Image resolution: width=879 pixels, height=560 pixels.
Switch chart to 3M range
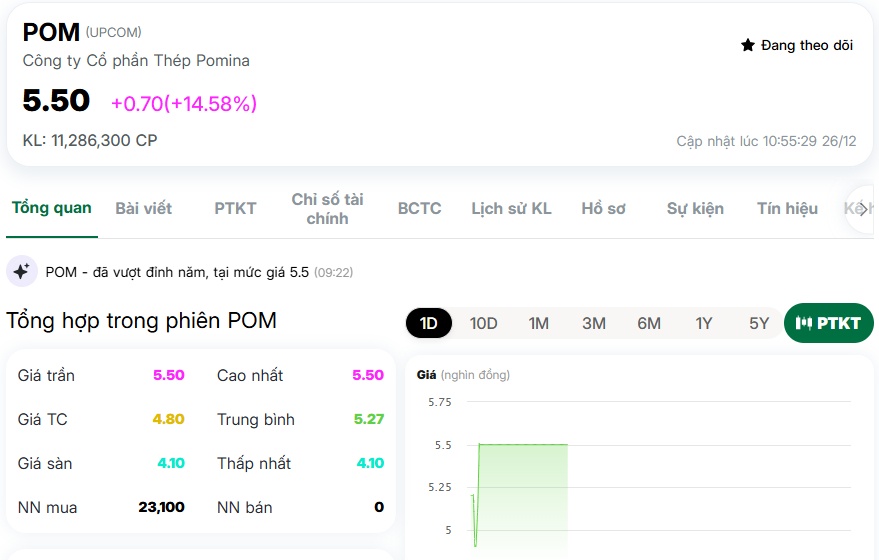click(594, 323)
